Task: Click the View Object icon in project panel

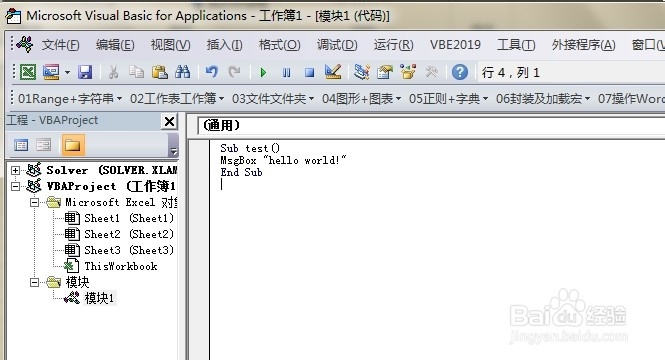Action: [44, 145]
